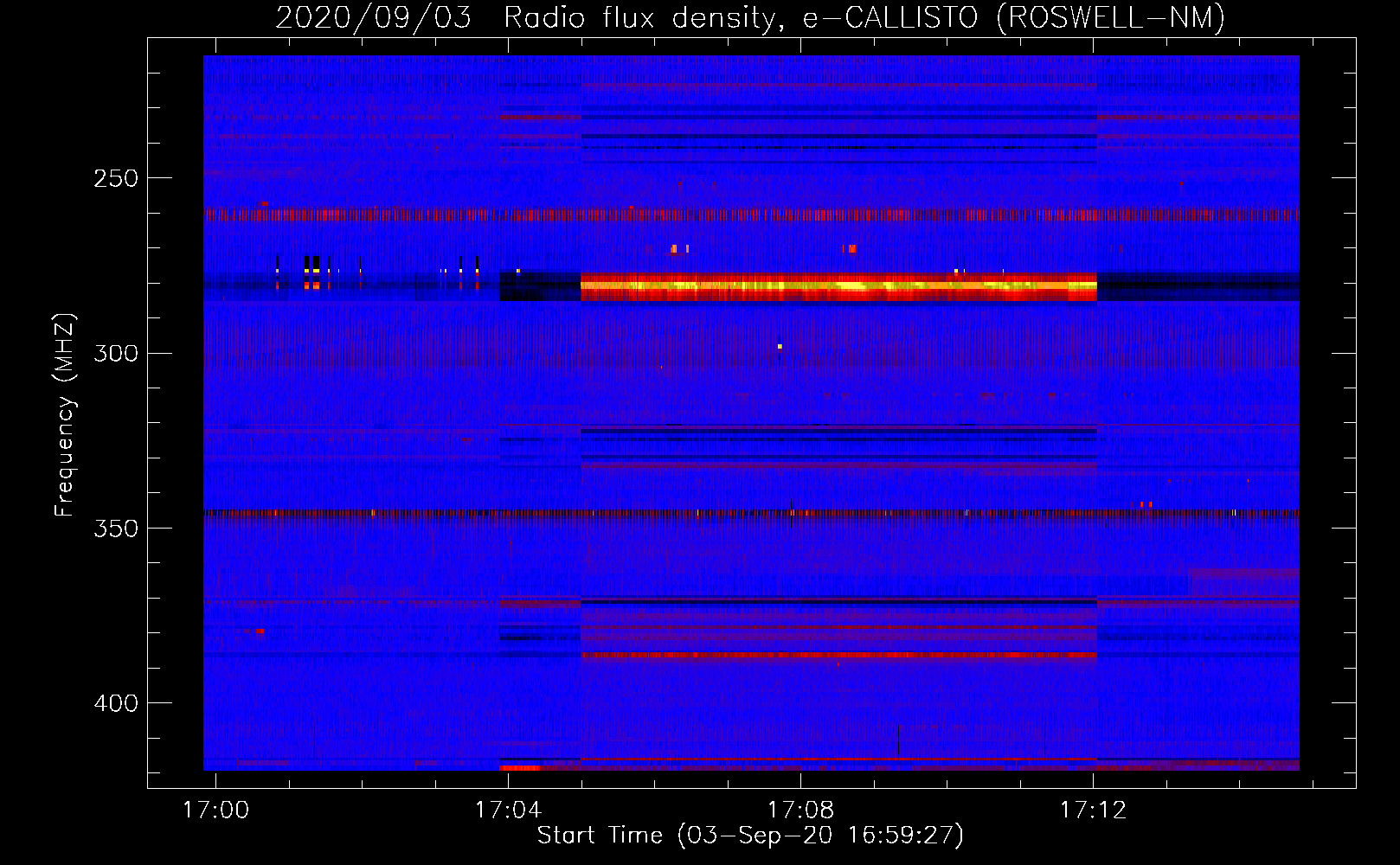1400x865 pixels.
Task: Click the 17:04 time tick label
Action: (x=508, y=810)
